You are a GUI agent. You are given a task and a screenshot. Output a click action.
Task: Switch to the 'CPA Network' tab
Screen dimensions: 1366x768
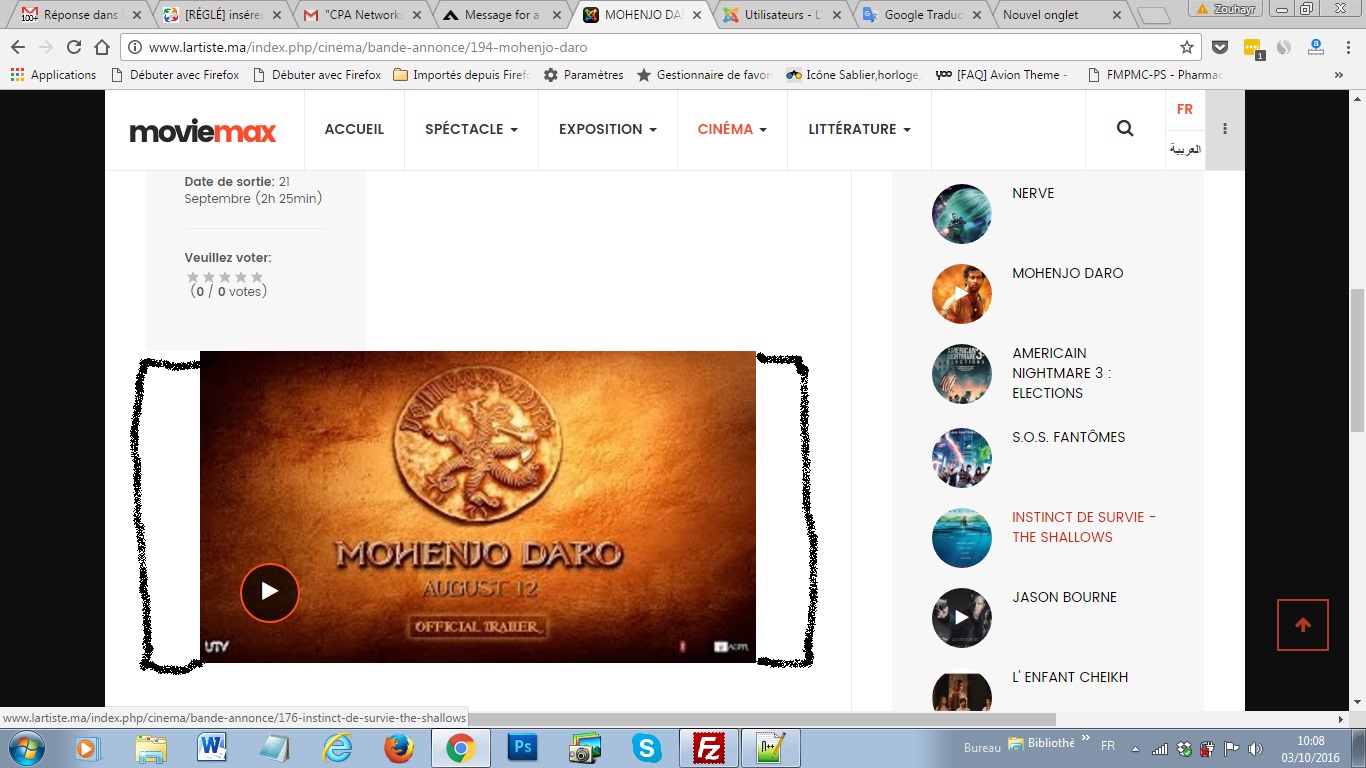[363, 15]
